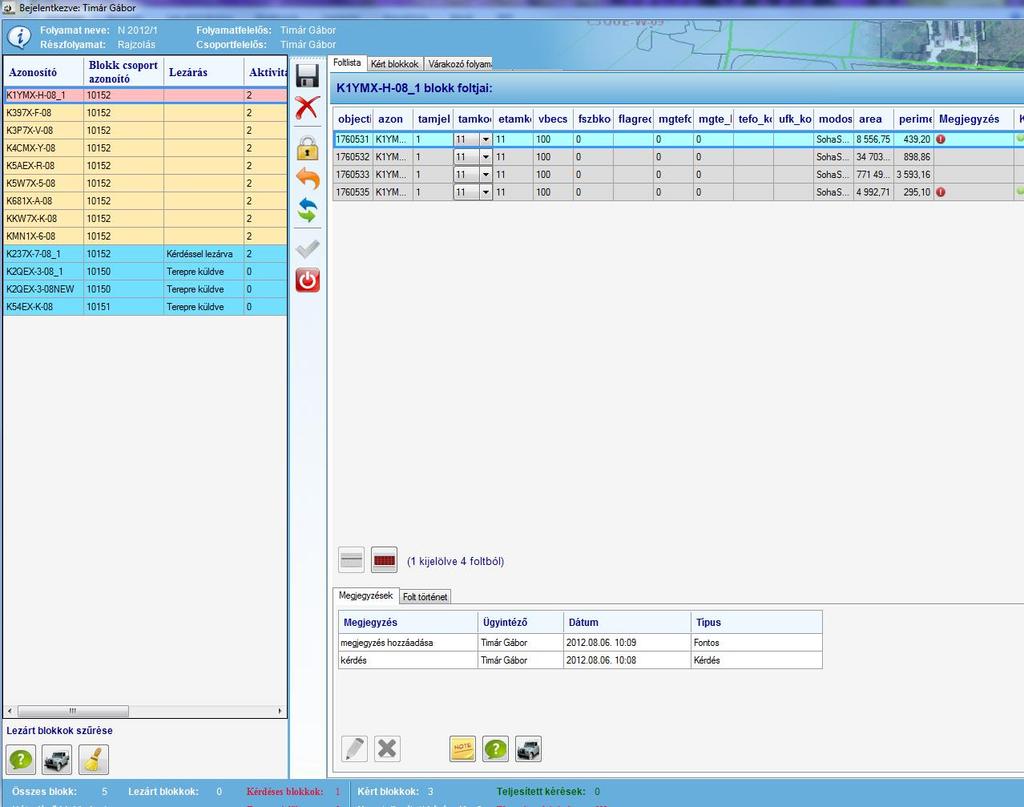This screenshot has height=807, width=1024.
Task: Open the Várakozó folyamatok tab
Action: [x=459, y=64]
